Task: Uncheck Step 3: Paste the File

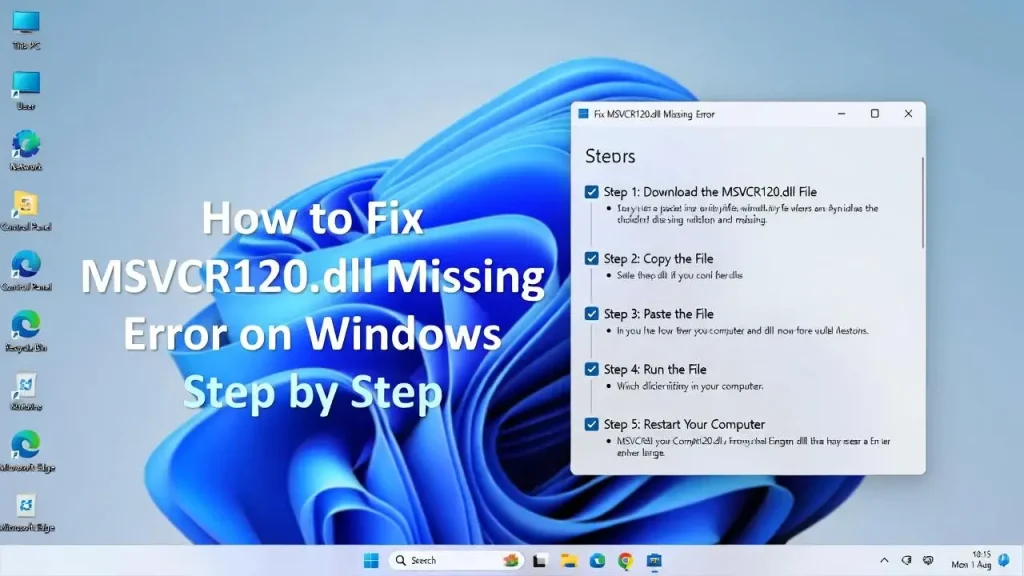Action: (590, 313)
